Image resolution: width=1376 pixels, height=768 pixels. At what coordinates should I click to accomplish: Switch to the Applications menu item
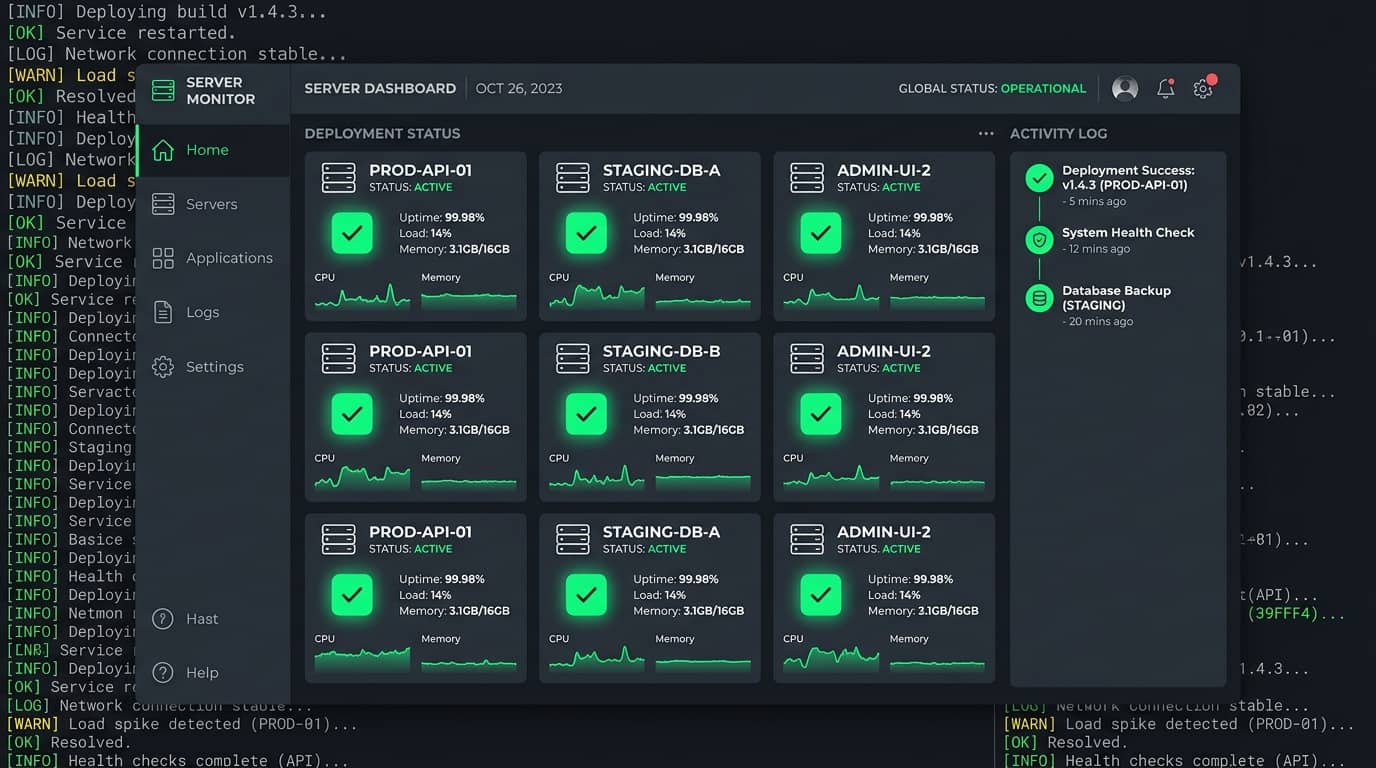[x=213, y=258]
